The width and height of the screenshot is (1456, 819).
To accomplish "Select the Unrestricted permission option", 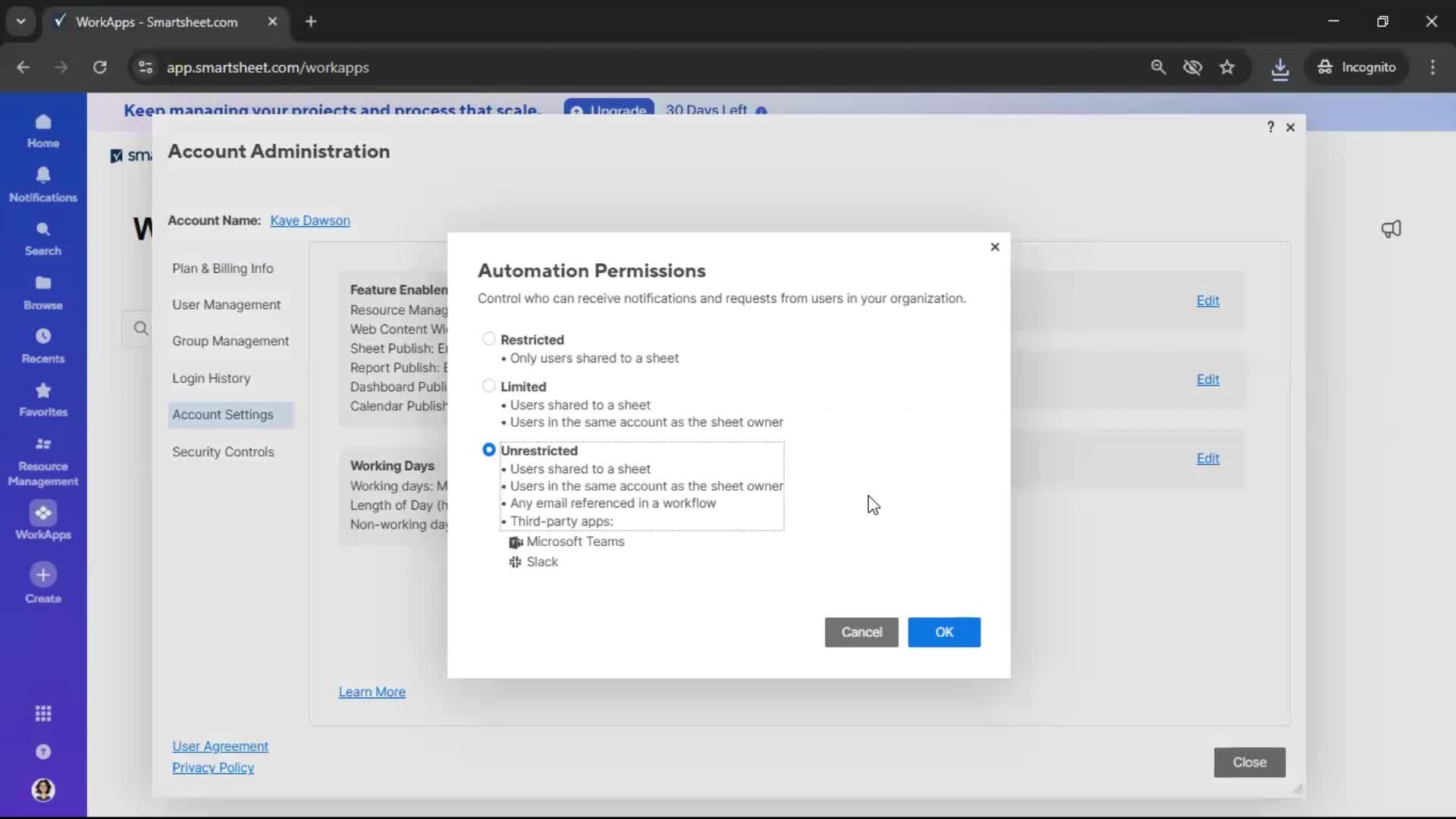I will point(489,450).
